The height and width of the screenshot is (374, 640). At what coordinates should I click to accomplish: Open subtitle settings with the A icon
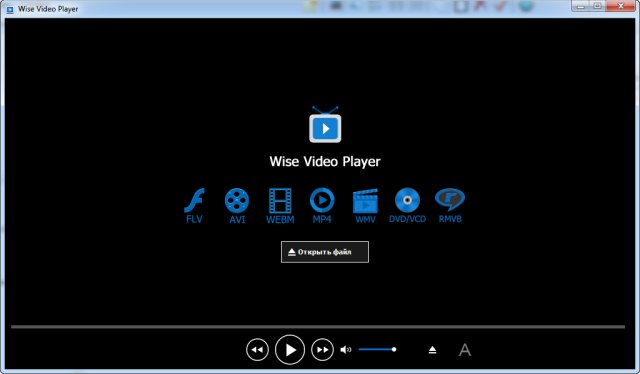tap(464, 350)
